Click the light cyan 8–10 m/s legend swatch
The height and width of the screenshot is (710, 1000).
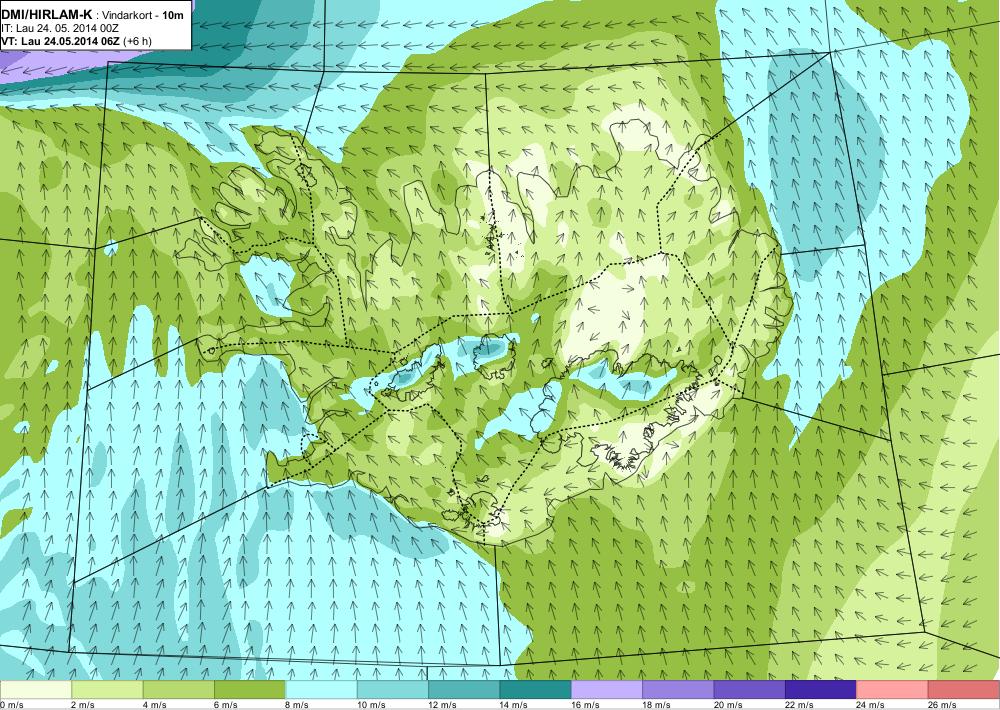coord(321,690)
